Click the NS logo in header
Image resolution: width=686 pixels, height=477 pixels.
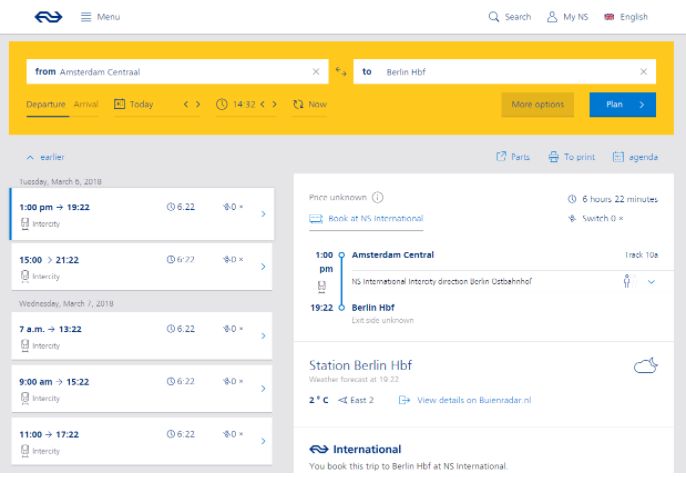coord(48,17)
